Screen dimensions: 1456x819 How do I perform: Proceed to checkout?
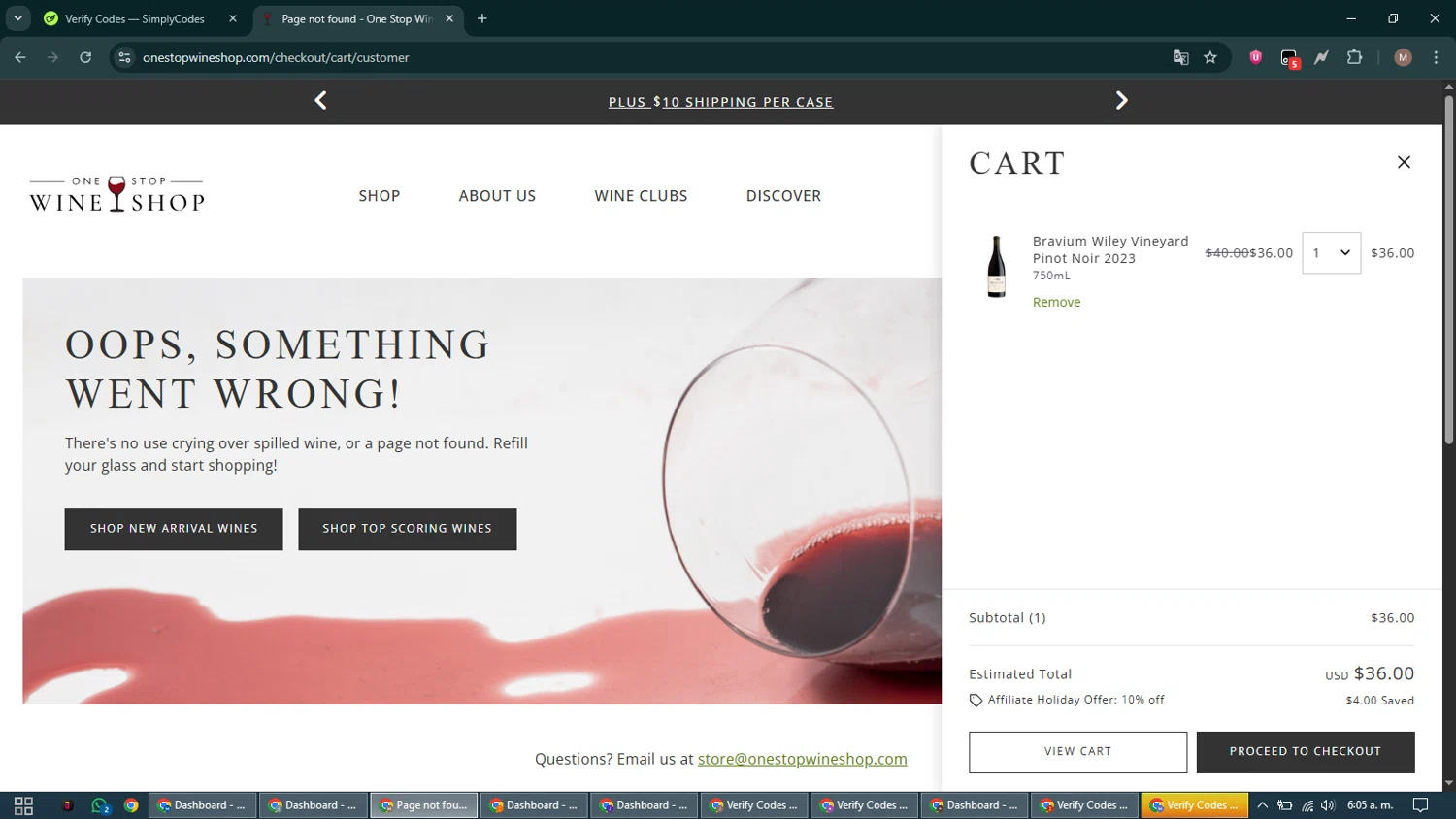coord(1306,752)
